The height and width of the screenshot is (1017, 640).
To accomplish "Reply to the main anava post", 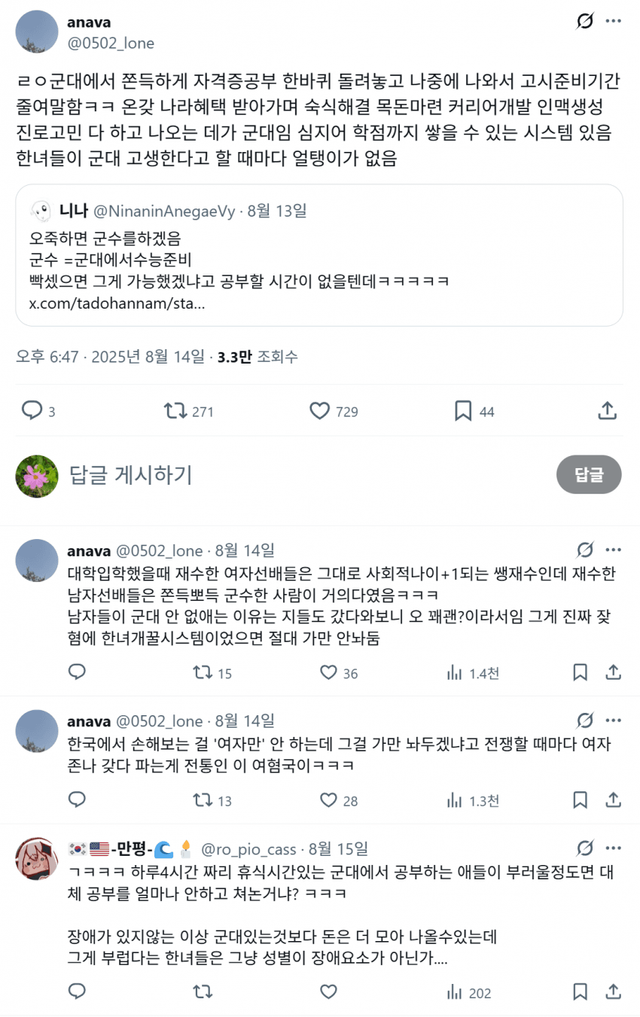I will tap(32, 410).
